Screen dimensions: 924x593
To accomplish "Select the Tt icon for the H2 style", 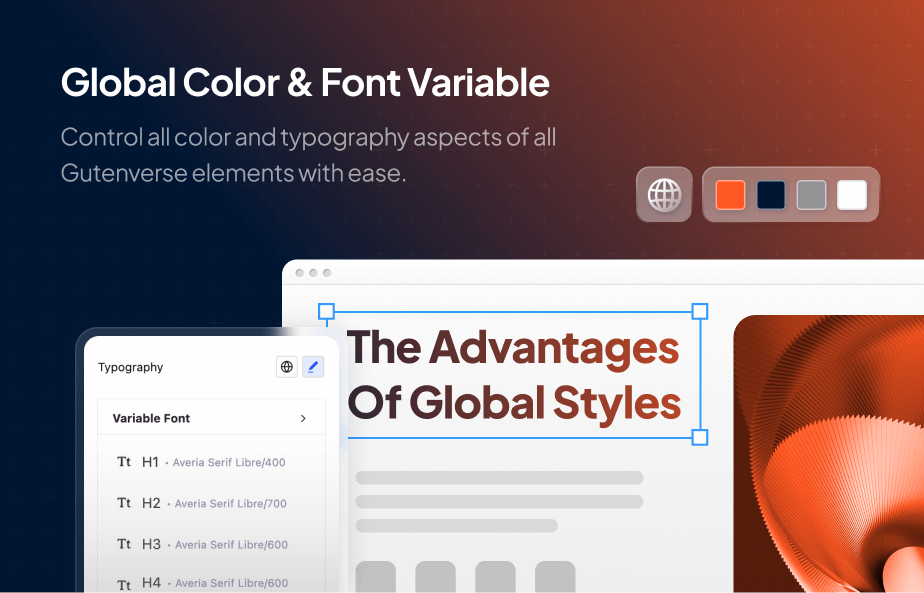I will [123, 503].
